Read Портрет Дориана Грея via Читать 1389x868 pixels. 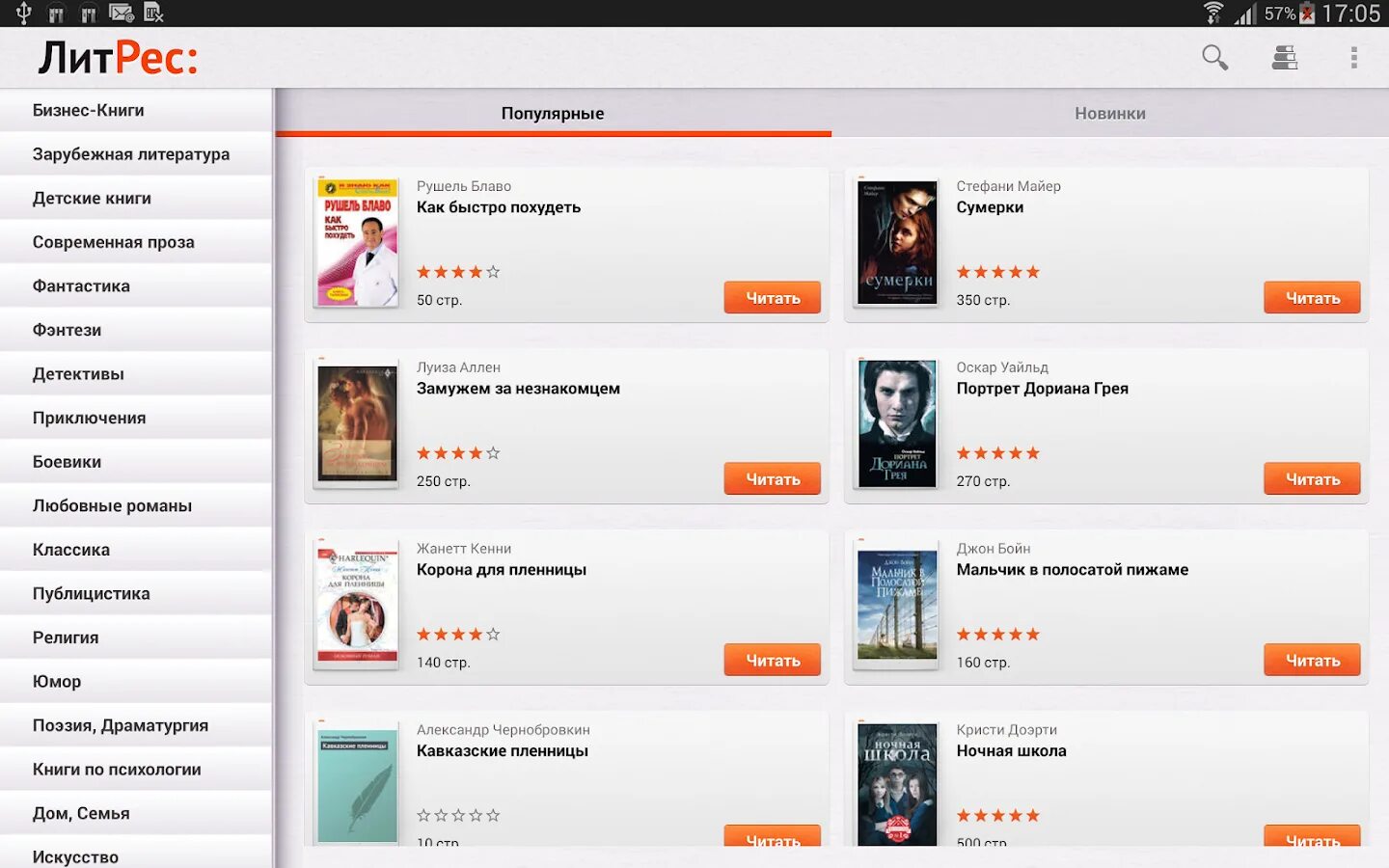[1313, 479]
